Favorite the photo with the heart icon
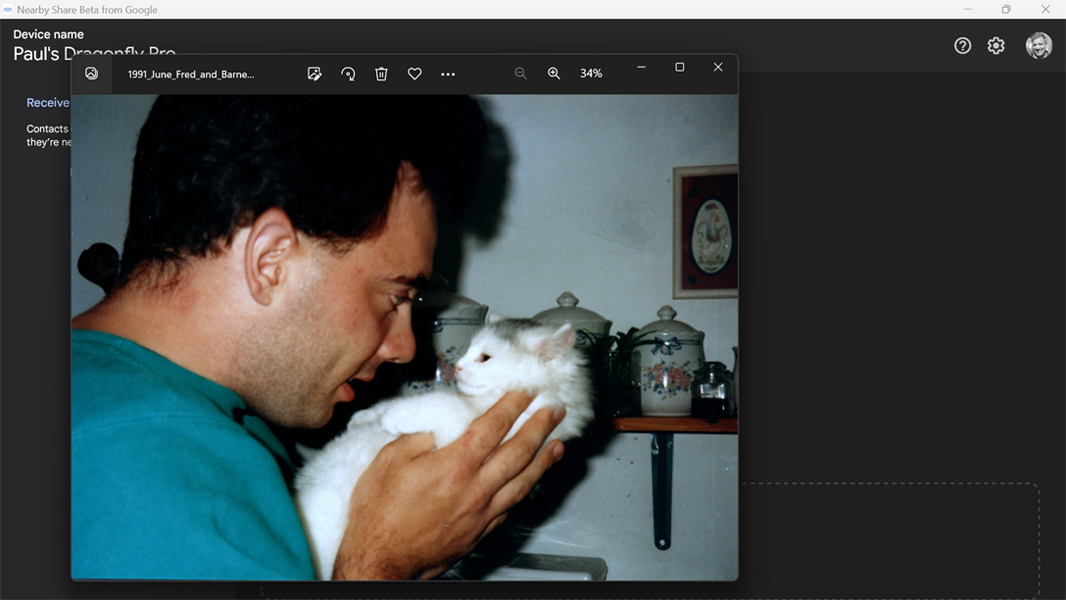Viewport: 1066px width, 600px height. [414, 74]
